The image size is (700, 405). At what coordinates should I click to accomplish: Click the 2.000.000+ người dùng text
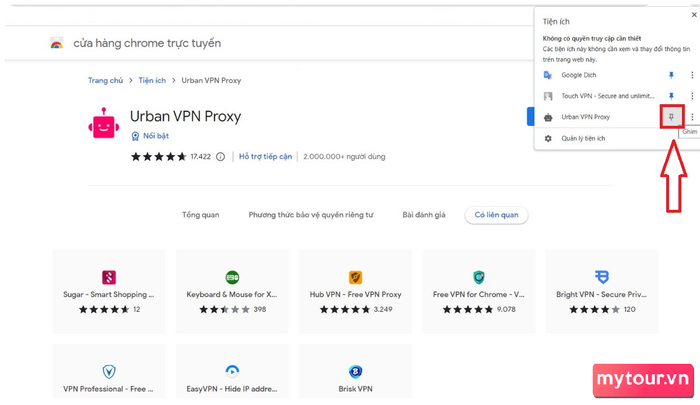[344, 157]
